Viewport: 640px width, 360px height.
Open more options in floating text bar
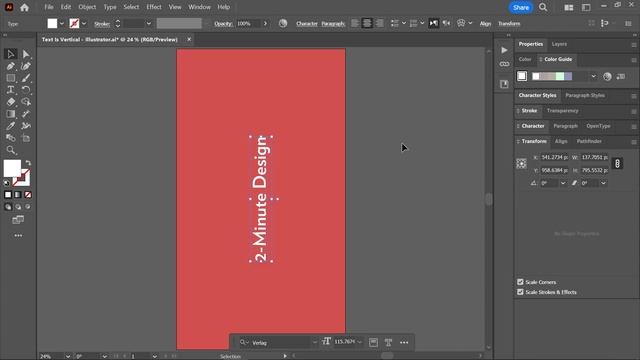pyautogui.click(x=404, y=342)
